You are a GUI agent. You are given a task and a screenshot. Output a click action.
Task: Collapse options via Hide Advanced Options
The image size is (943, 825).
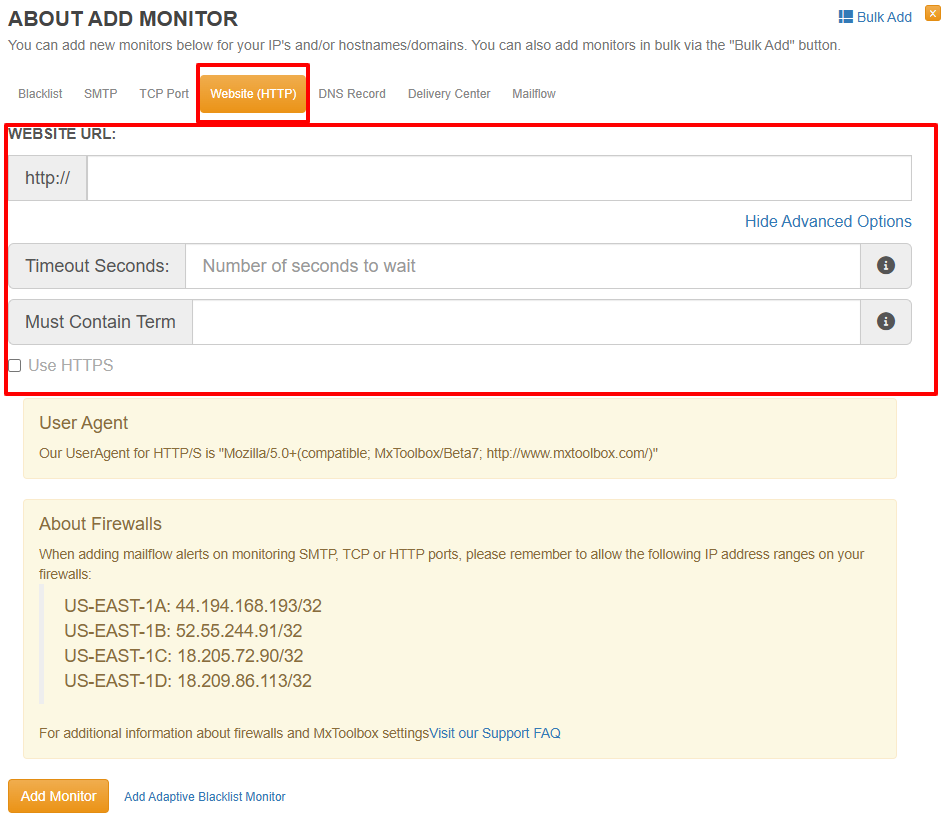click(x=827, y=221)
